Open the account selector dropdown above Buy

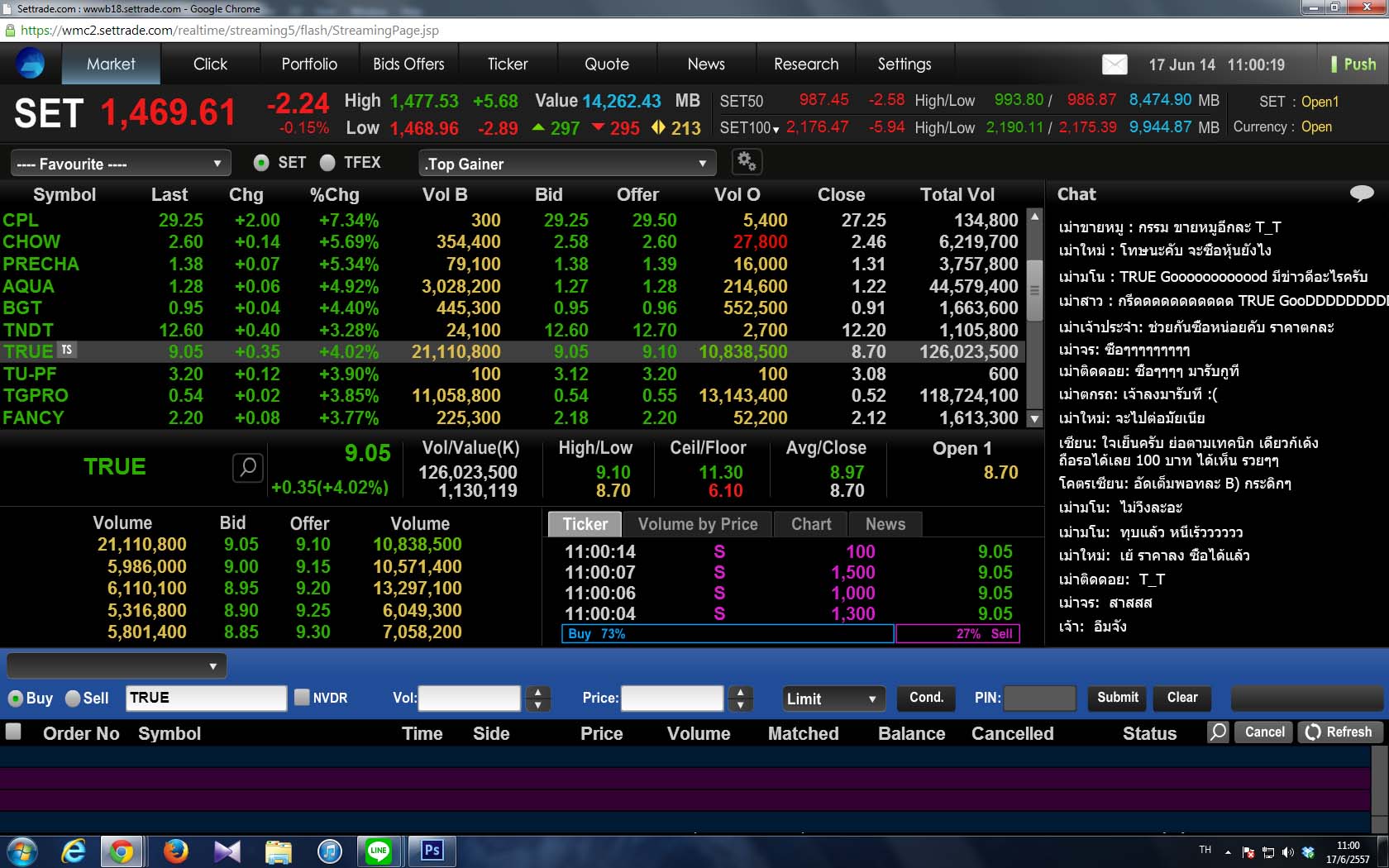(117, 665)
